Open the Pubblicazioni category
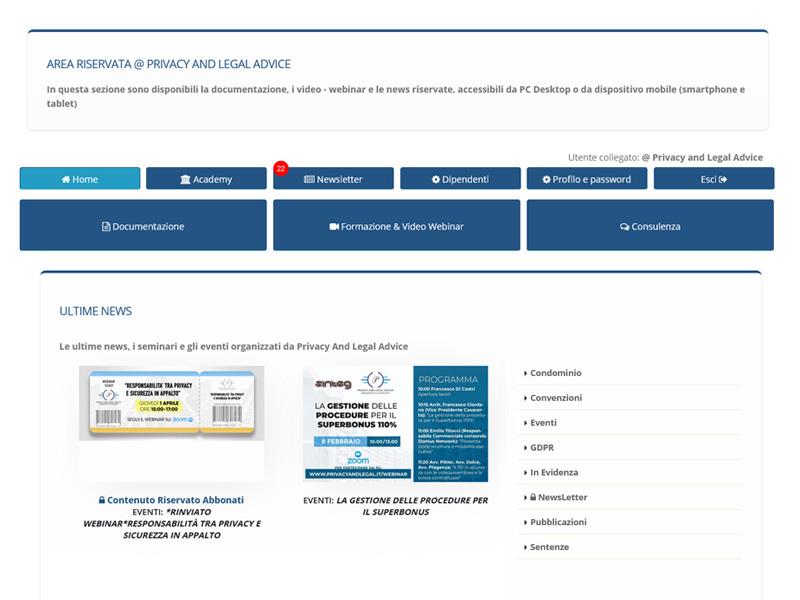This screenshot has height=600, width=800. [558, 522]
